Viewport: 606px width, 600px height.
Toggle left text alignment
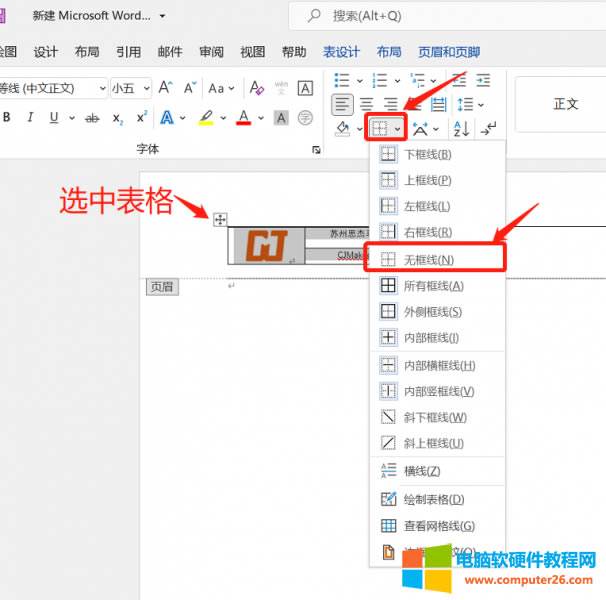[342, 104]
